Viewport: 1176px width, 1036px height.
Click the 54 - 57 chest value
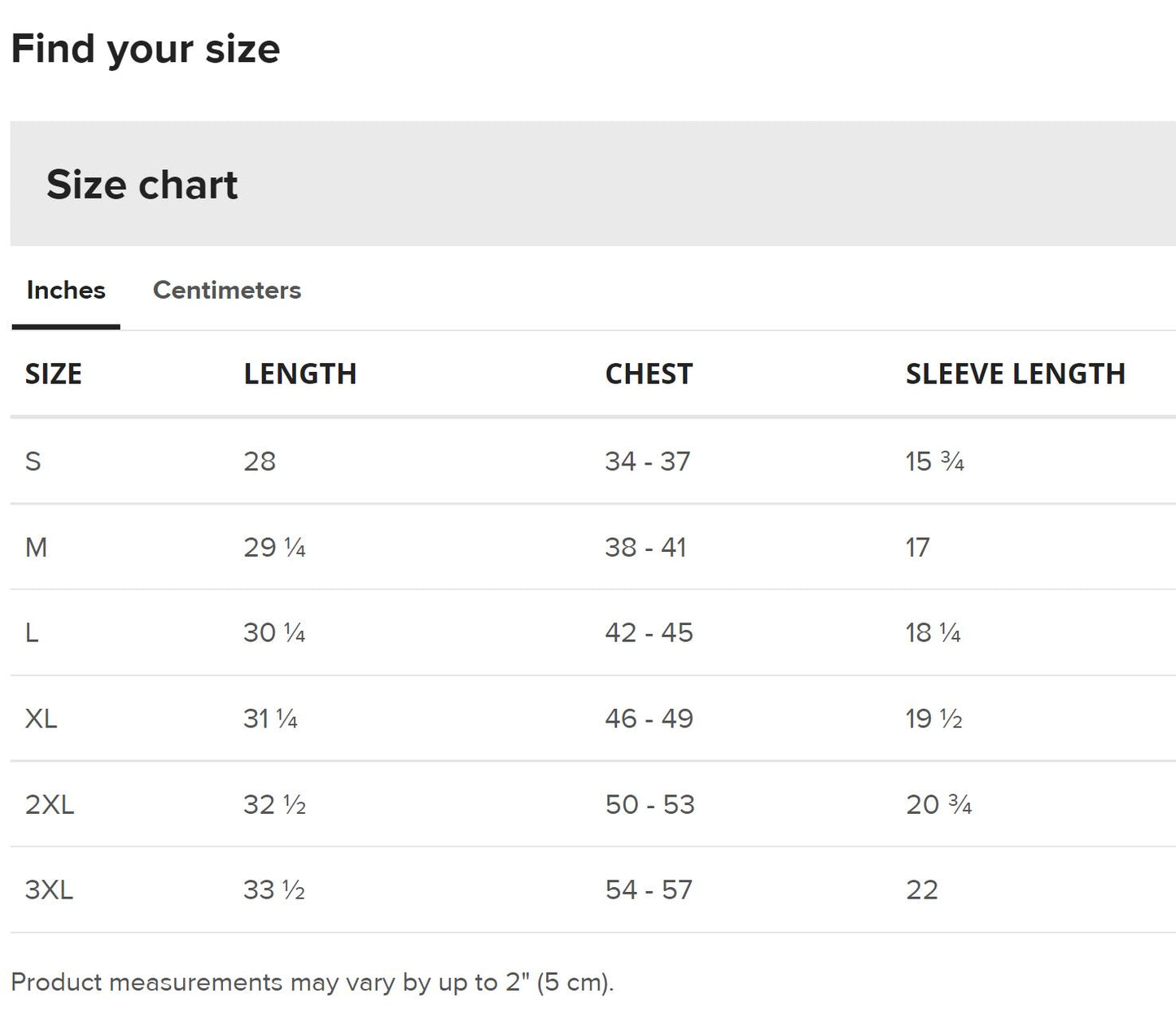point(649,890)
